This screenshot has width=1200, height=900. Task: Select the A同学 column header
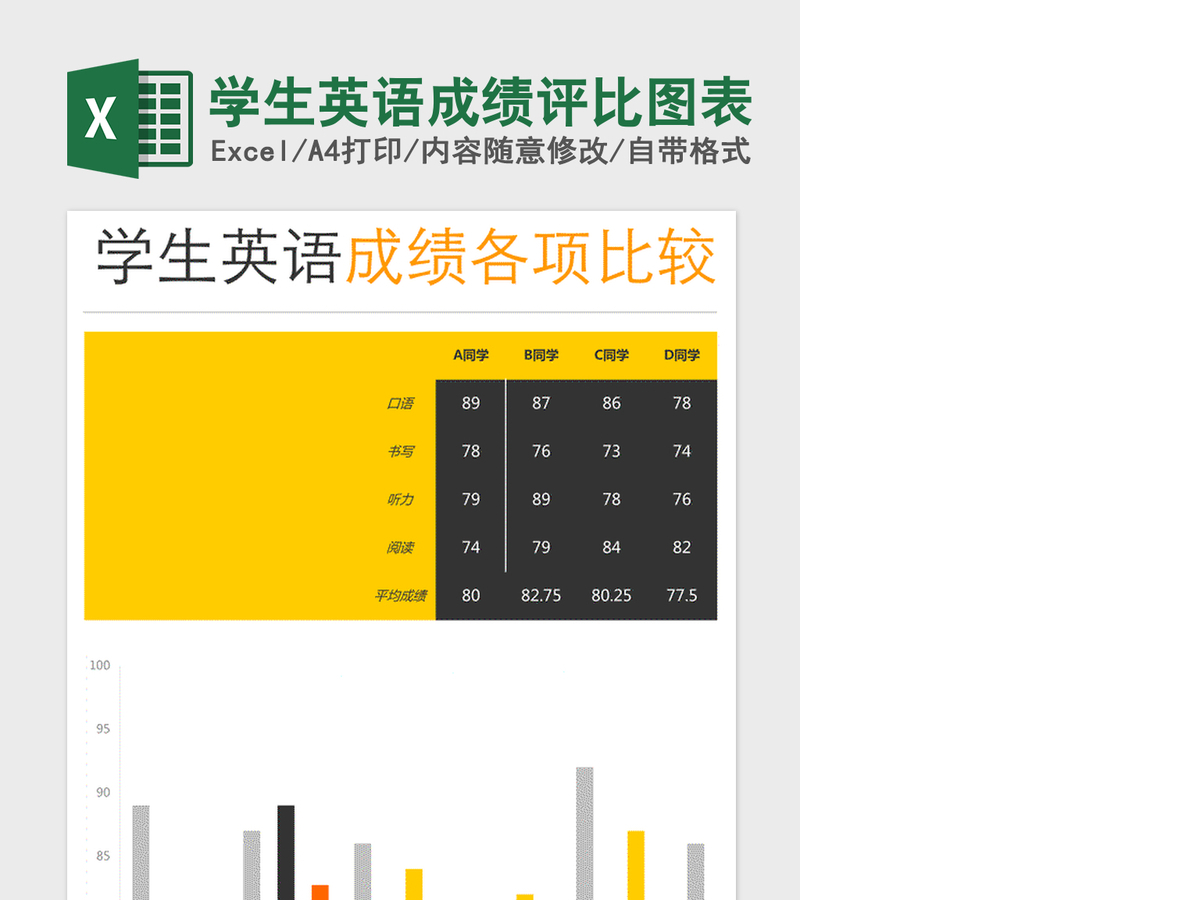coord(471,355)
